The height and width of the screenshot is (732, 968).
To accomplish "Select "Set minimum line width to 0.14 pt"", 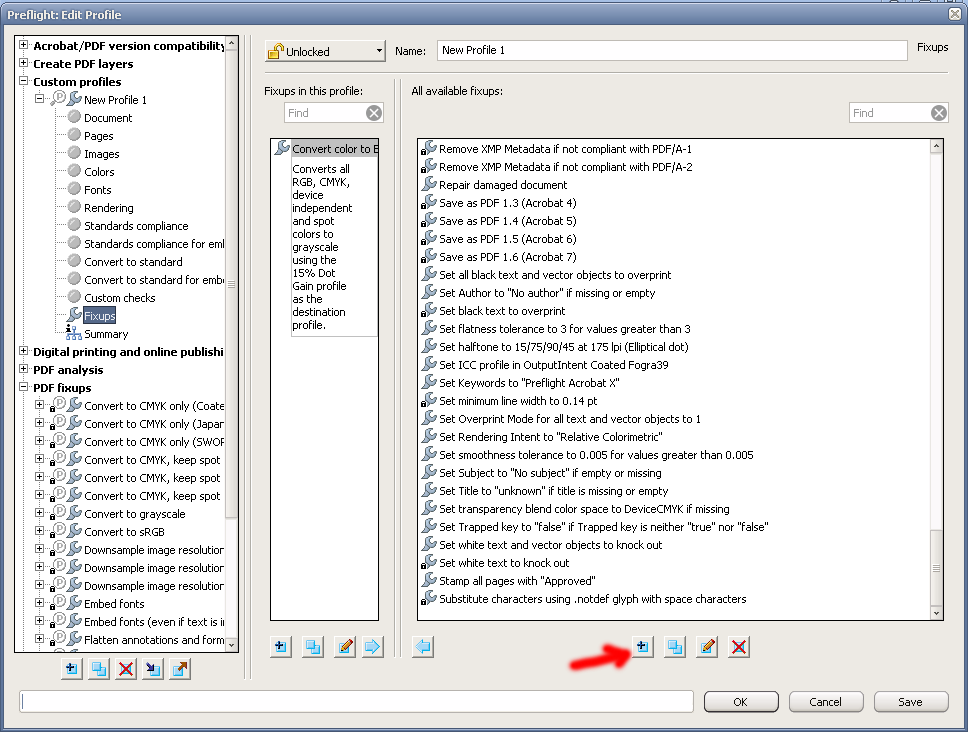I will 518,401.
